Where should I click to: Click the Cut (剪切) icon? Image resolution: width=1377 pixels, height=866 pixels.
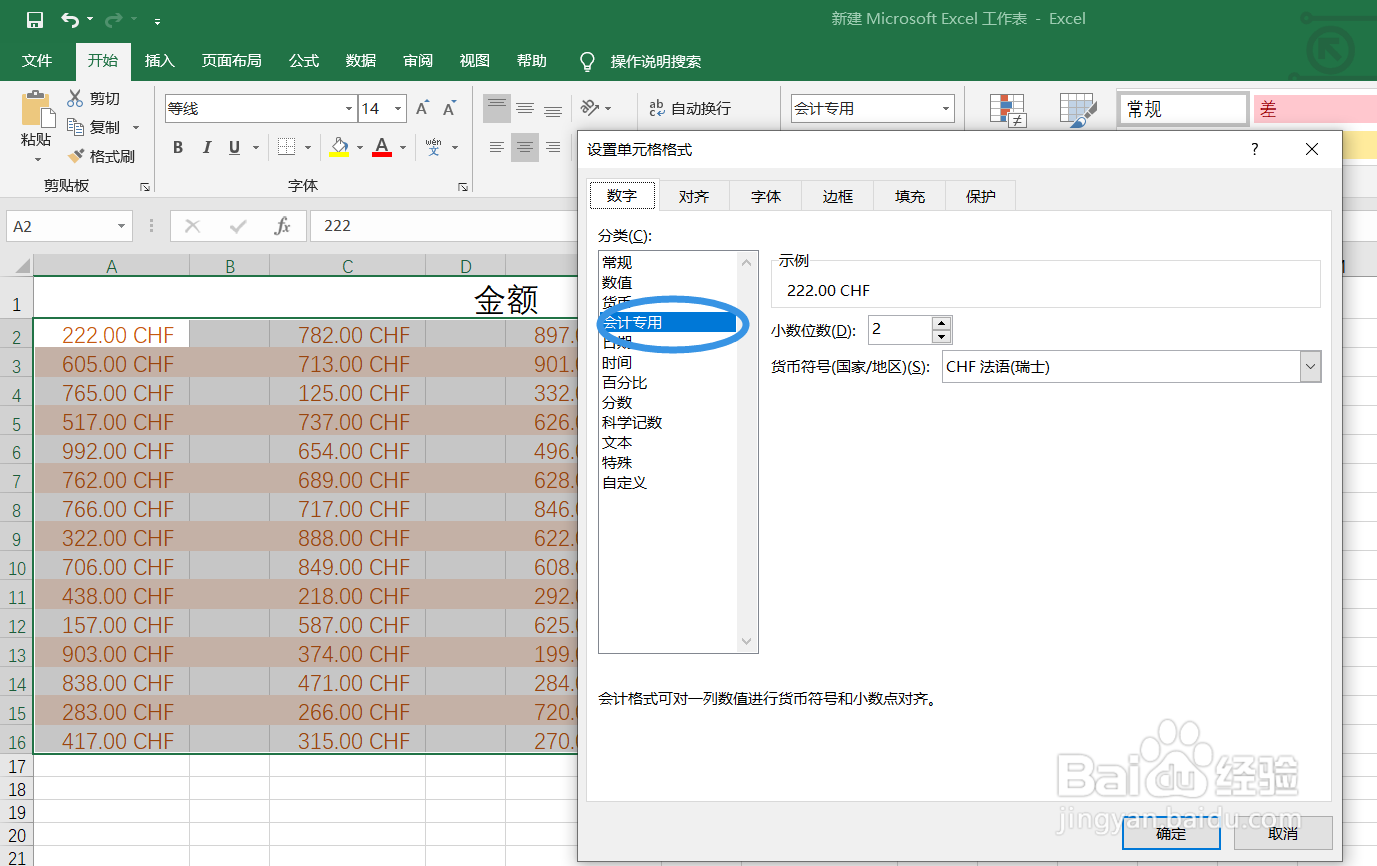(x=76, y=98)
